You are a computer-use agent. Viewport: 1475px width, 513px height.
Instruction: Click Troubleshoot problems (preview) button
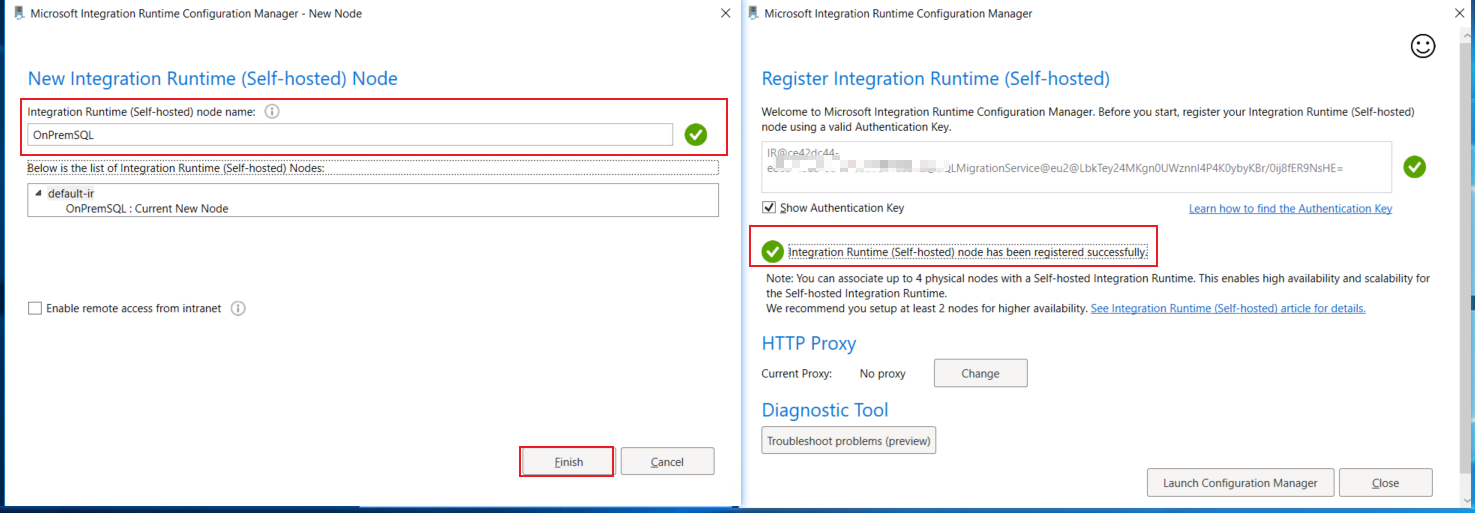point(848,441)
